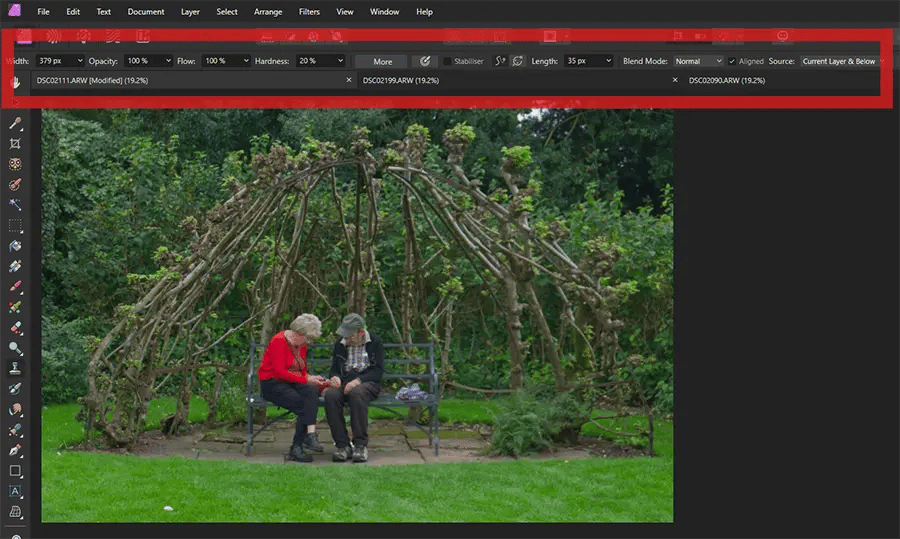Image resolution: width=900 pixels, height=539 pixels.
Task: Switch to the Export Persona
Action: pyautogui.click(x=143, y=36)
